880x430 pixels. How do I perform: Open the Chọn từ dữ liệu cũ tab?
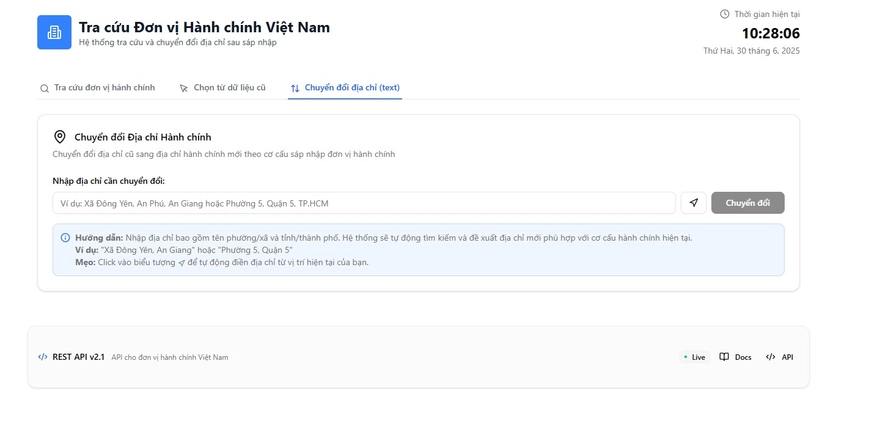[229, 88]
